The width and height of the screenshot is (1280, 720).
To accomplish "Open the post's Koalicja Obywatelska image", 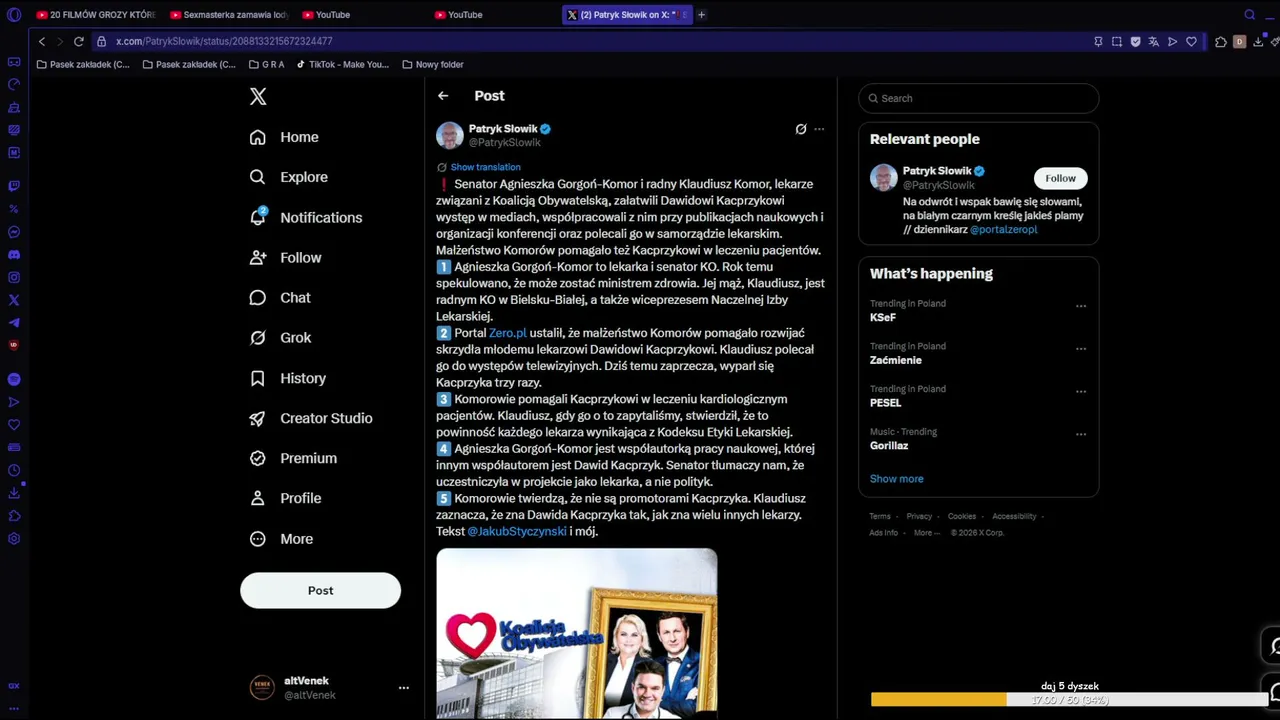I will click(x=576, y=634).
